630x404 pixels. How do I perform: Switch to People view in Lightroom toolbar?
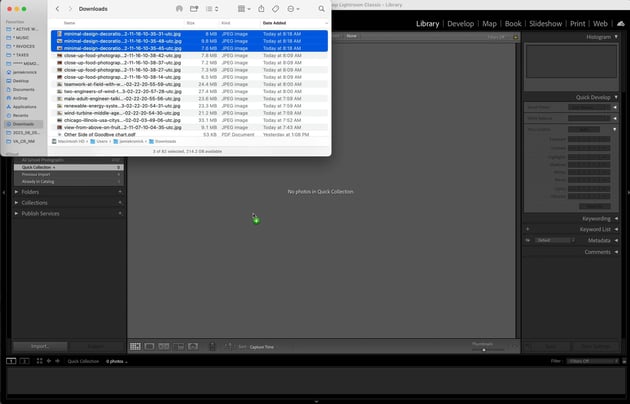pyautogui.click(x=193, y=346)
